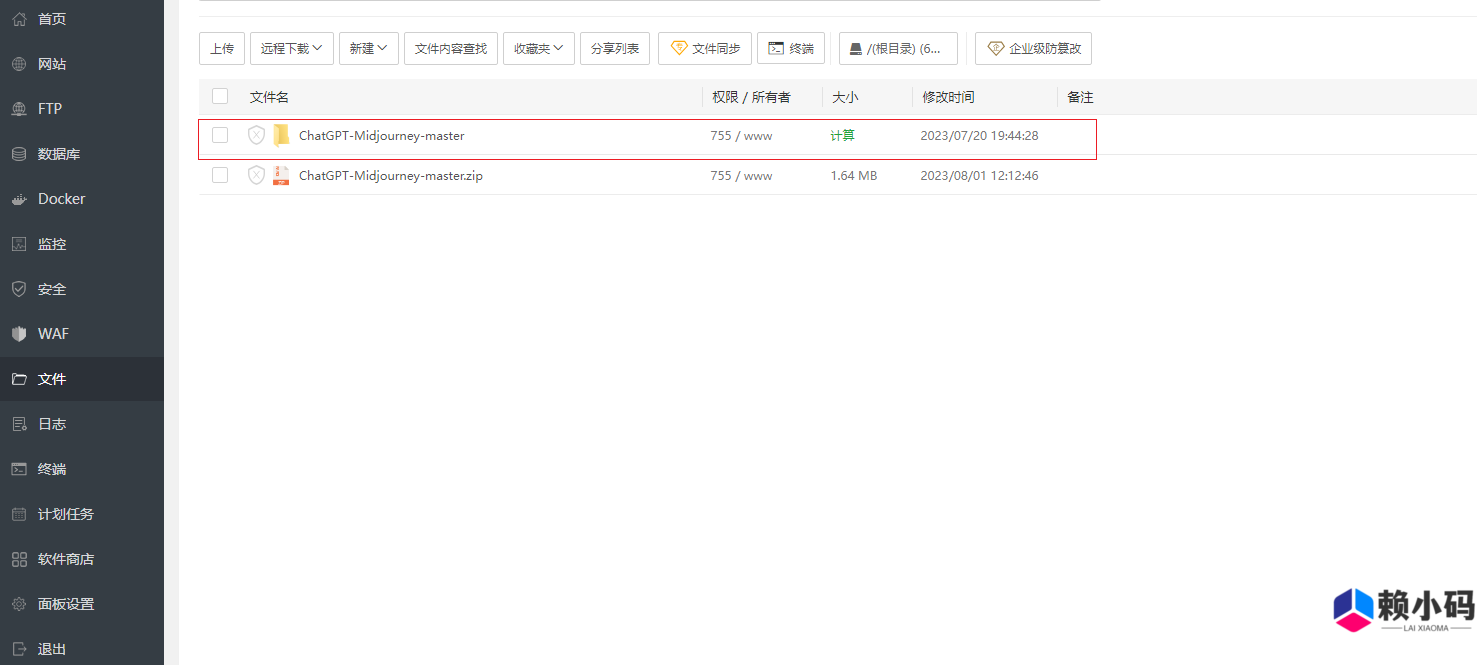Viewport: 1477px width, 665px height.
Task: Open the 收藏夹 favorites dropdown
Action: 538,48
